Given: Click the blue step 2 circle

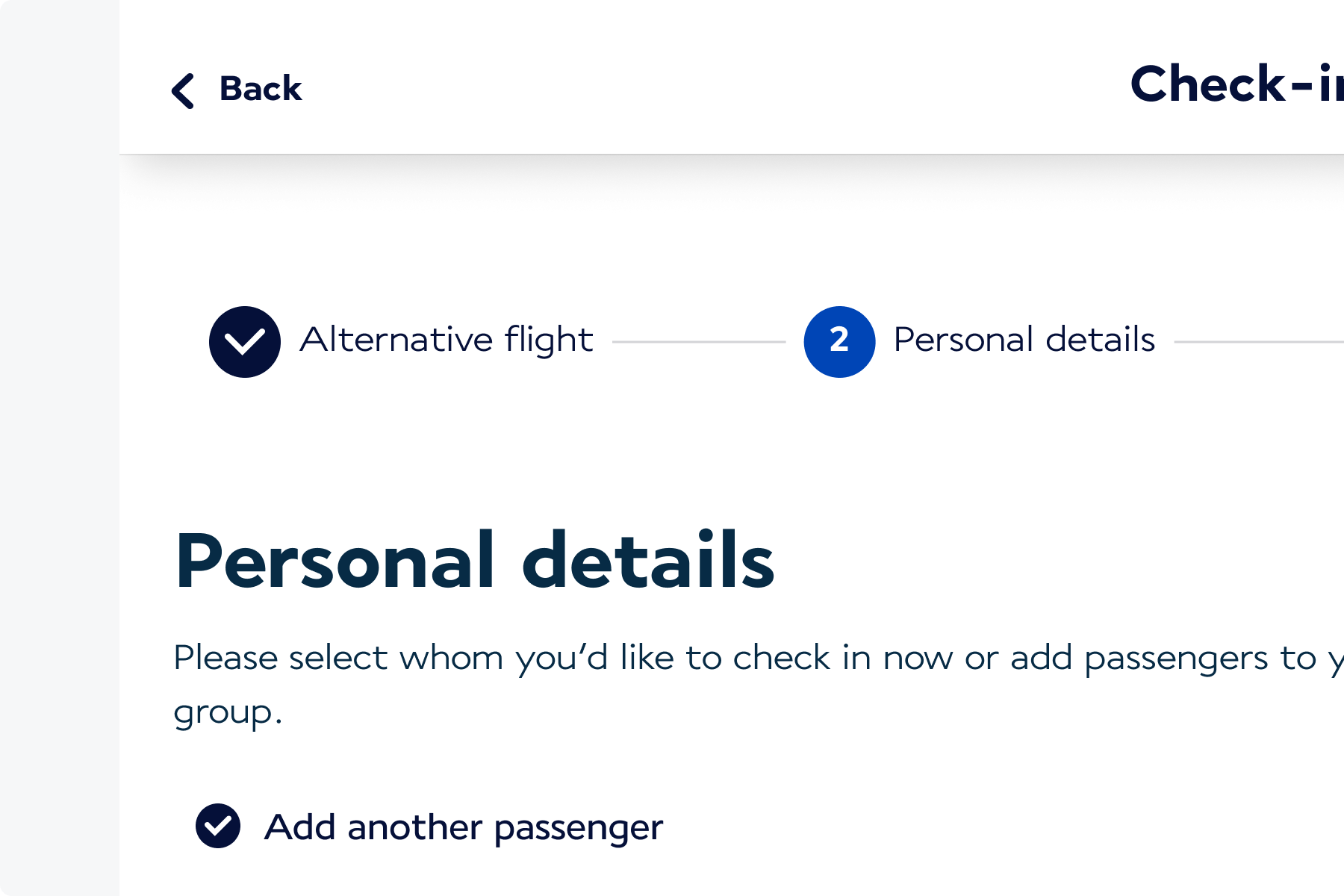Looking at the screenshot, I should (x=839, y=342).
